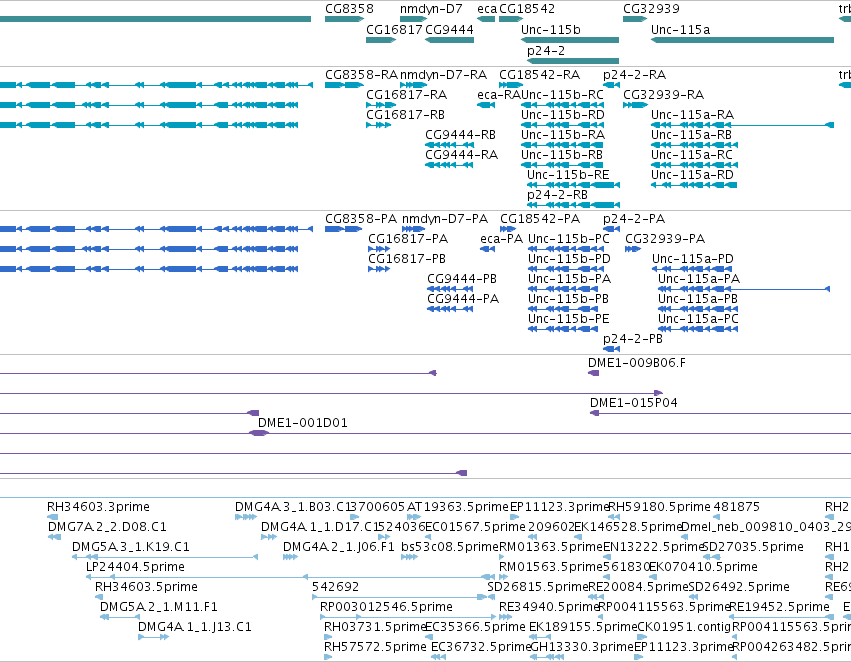The width and height of the screenshot is (851, 662).
Task: Select EST LP24404.5prime
Action: [290, 577]
